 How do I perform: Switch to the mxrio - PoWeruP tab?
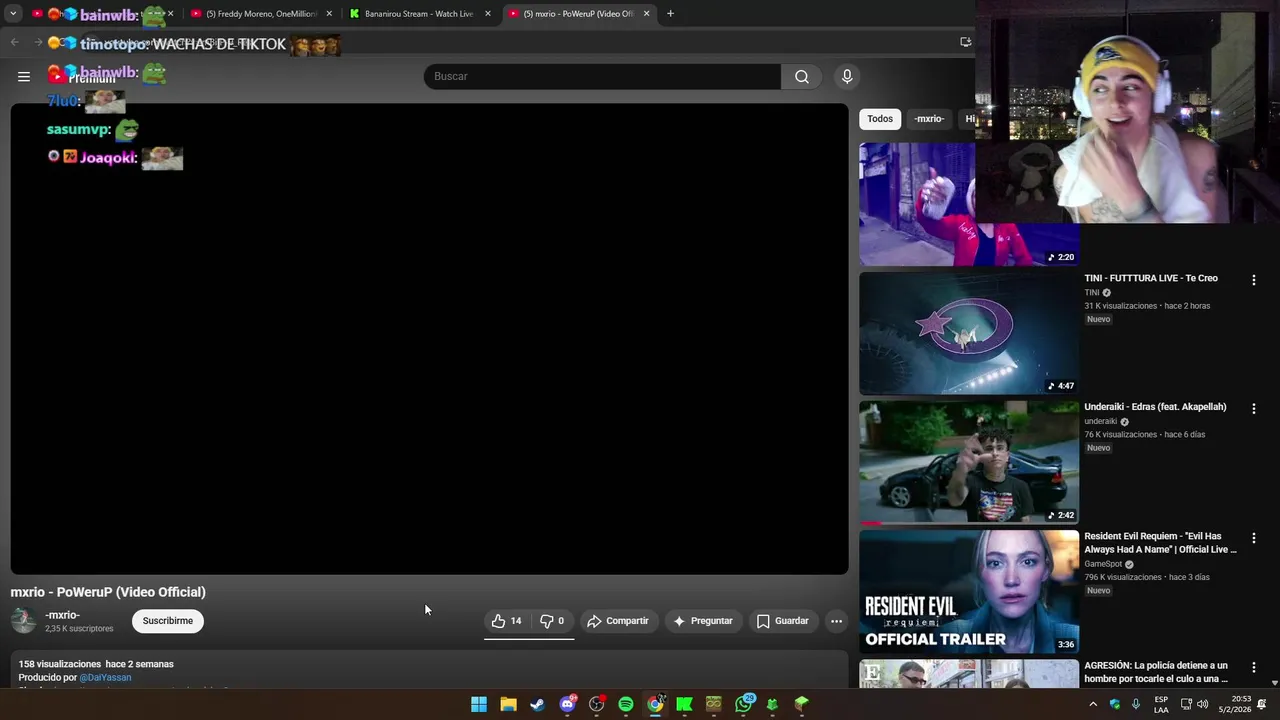coord(578,14)
